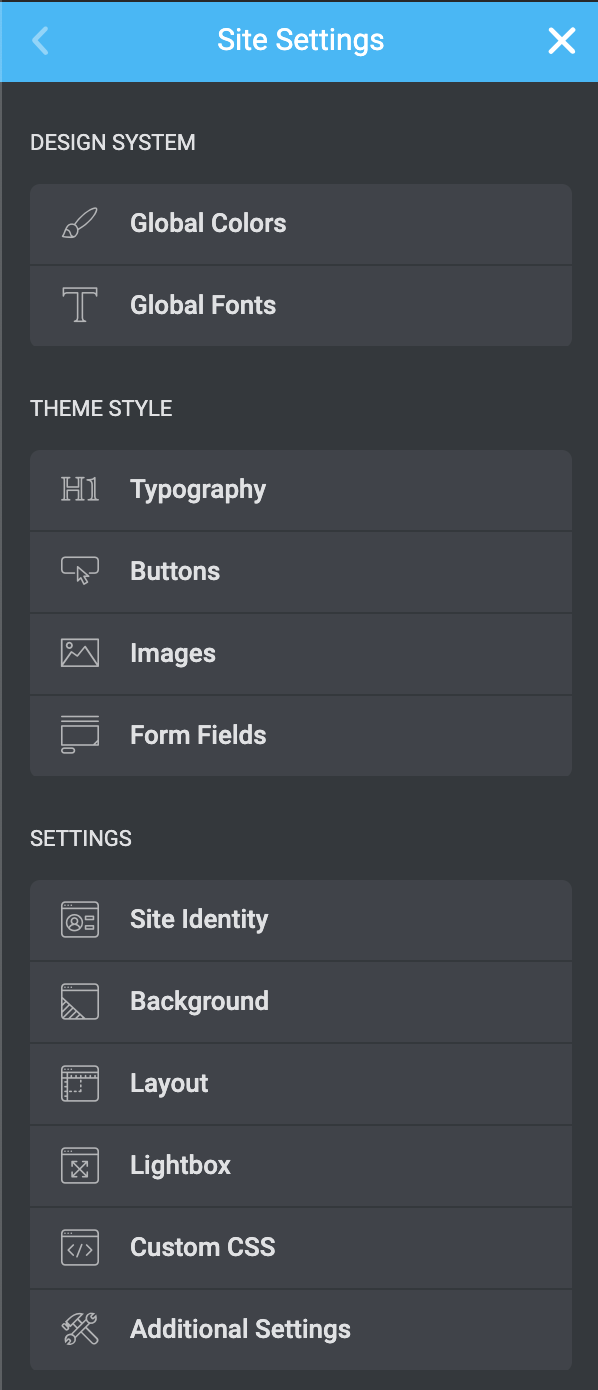Click the Form Fields icon
598x1390 pixels.
click(80, 736)
